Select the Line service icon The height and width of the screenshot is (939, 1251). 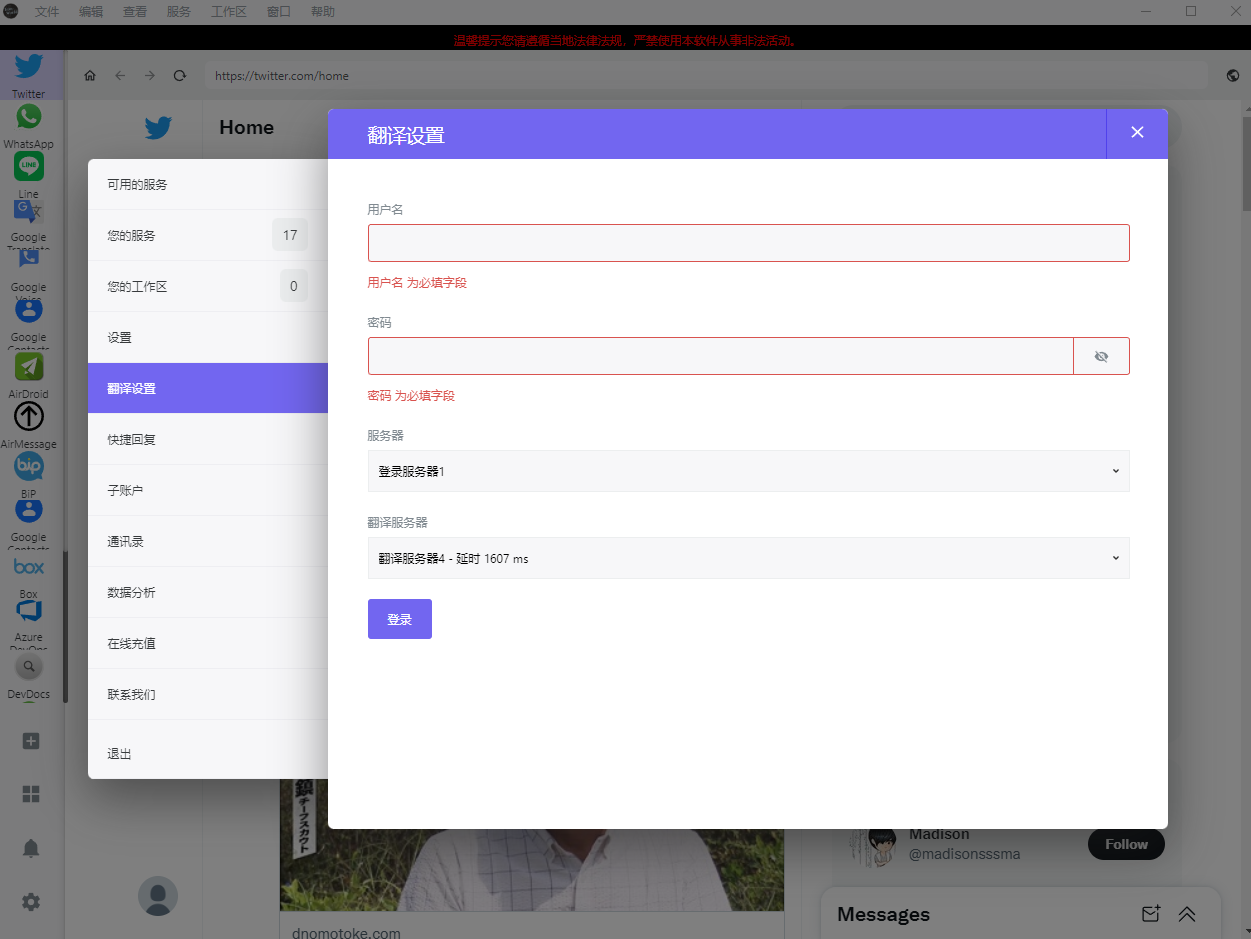pos(28,166)
